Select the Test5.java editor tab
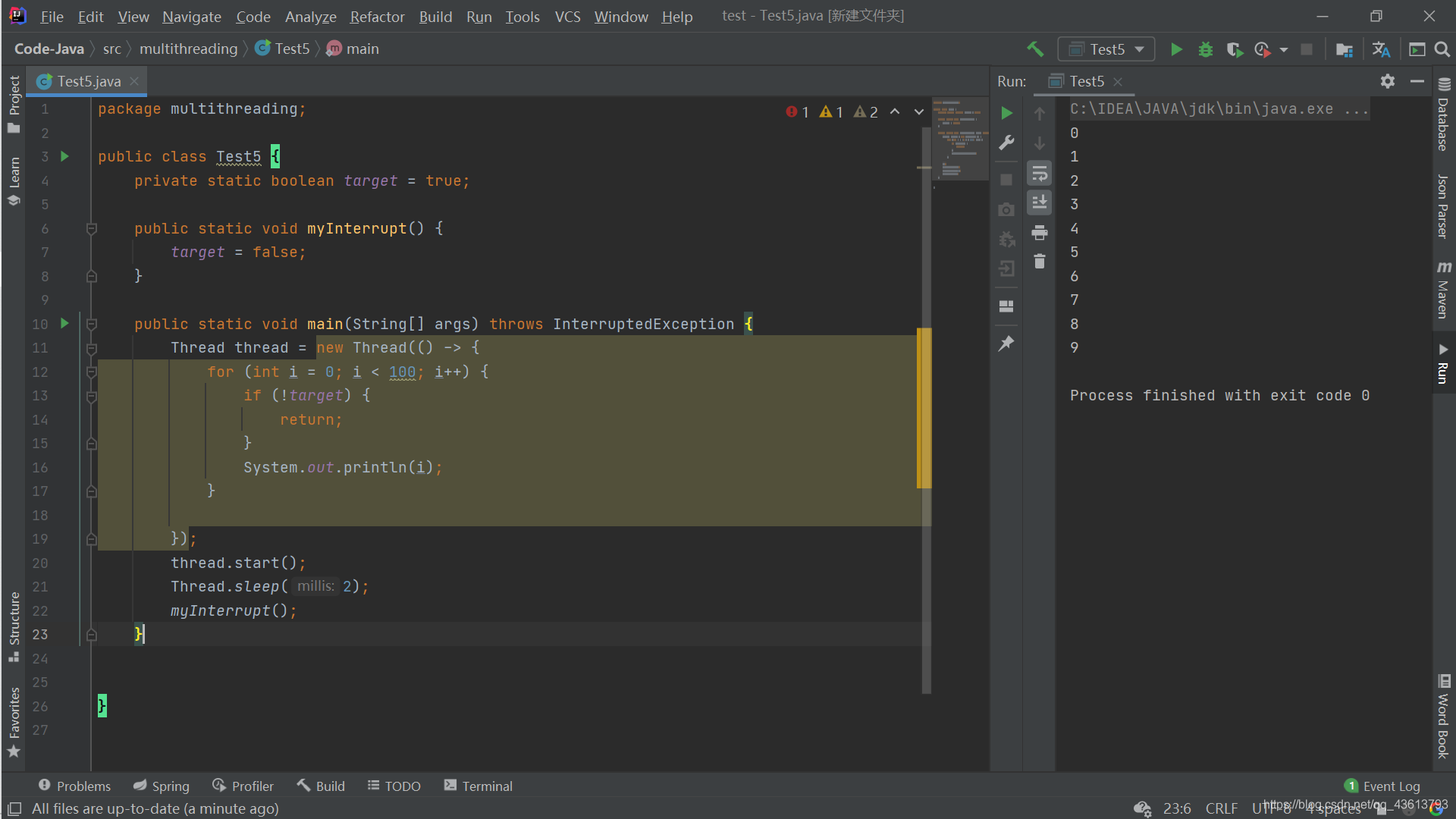 click(87, 81)
